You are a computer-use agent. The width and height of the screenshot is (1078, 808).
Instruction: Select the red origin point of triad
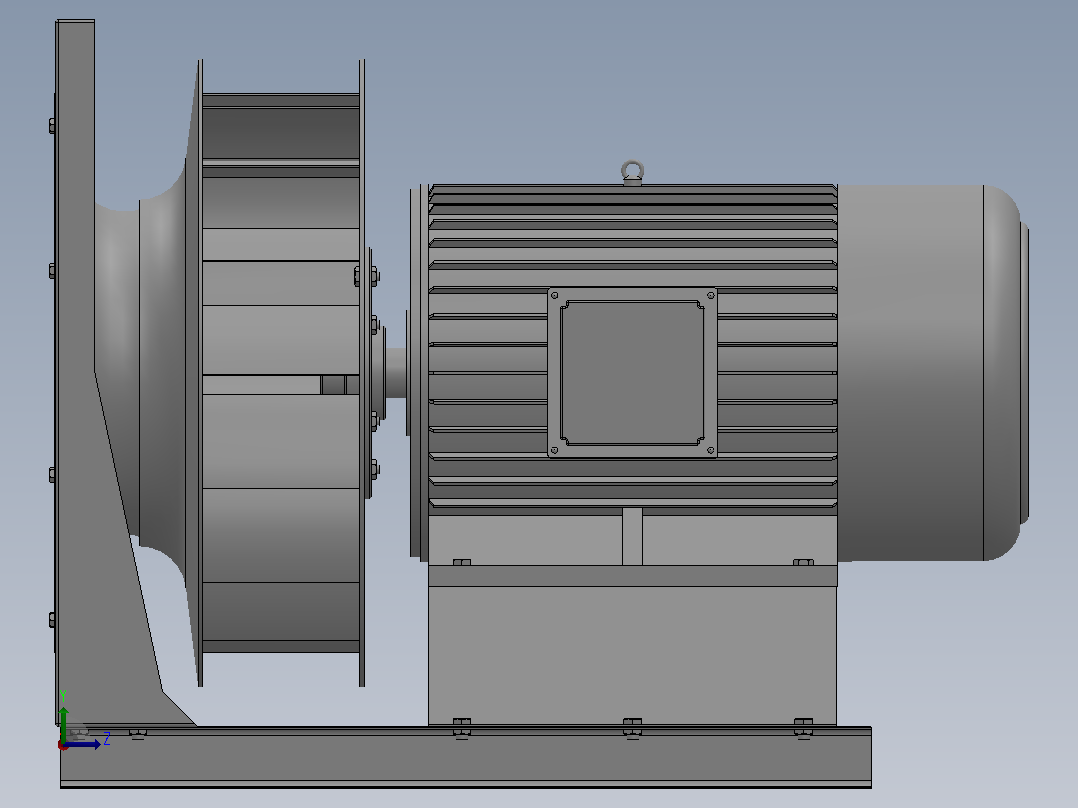click(x=63, y=745)
